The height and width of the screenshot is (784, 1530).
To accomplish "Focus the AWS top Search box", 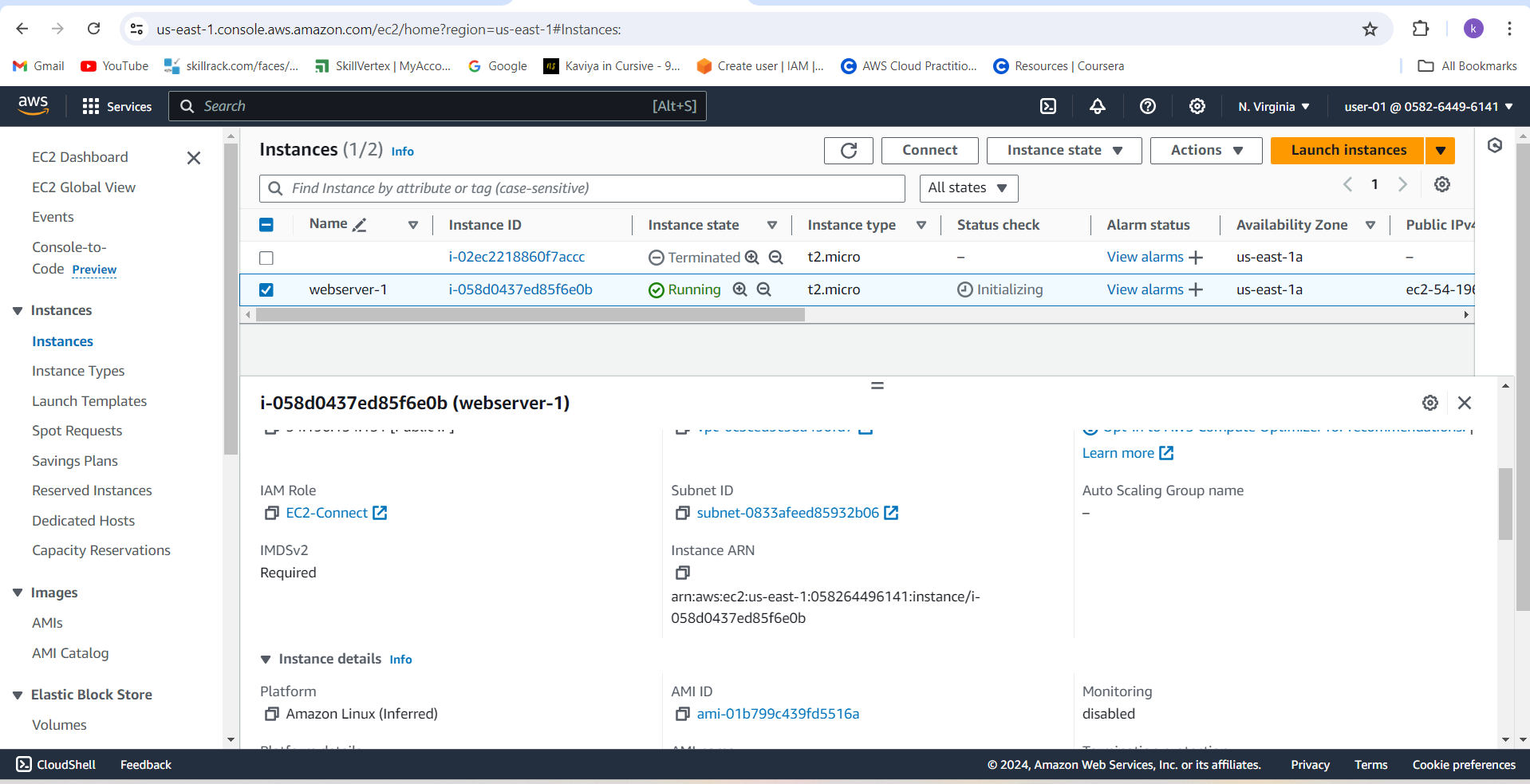I will 437,106.
